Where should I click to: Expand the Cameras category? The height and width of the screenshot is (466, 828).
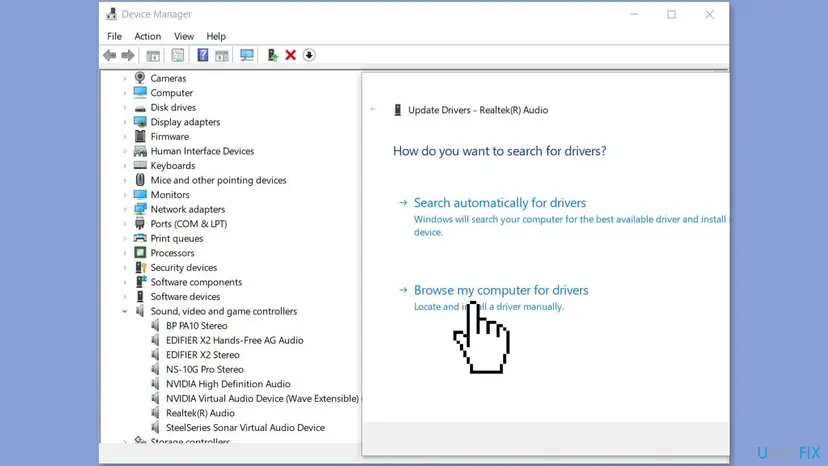click(x=125, y=78)
